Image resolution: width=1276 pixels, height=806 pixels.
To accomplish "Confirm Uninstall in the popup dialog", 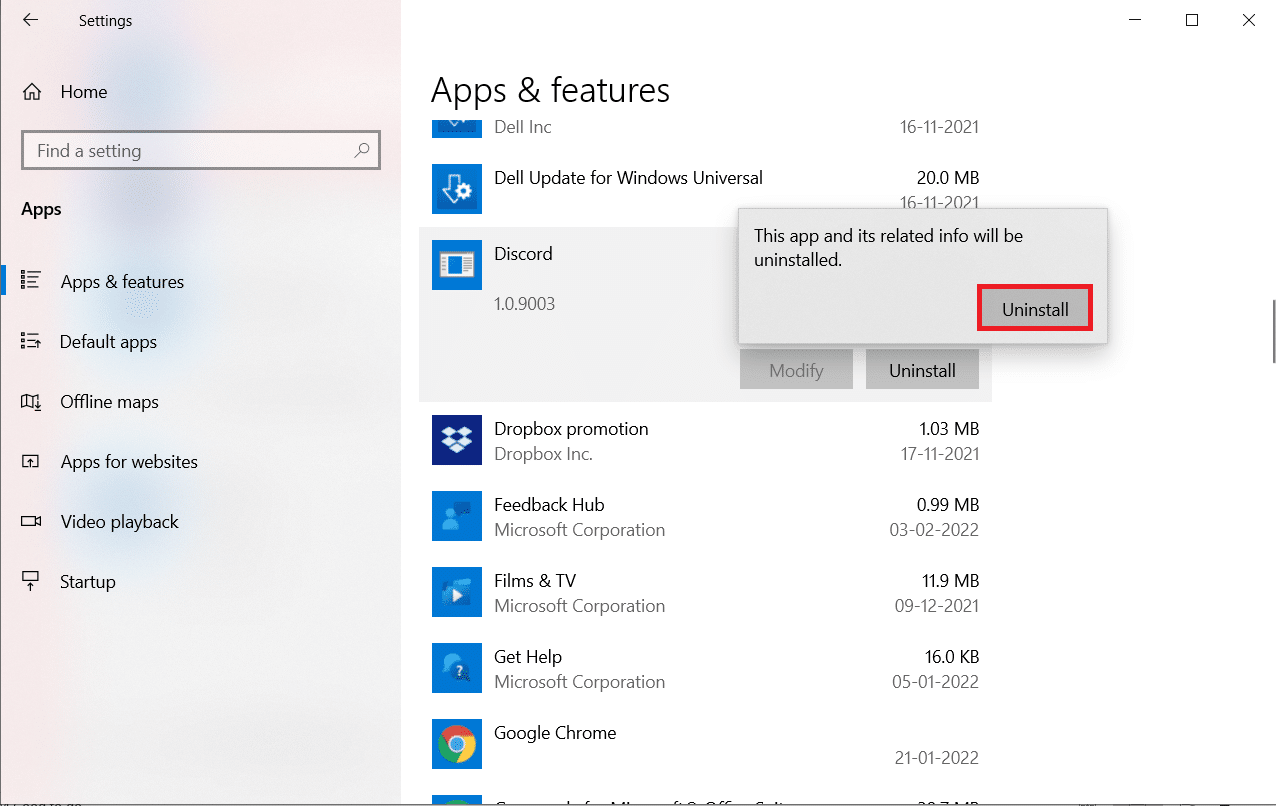I will click(x=1035, y=309).
